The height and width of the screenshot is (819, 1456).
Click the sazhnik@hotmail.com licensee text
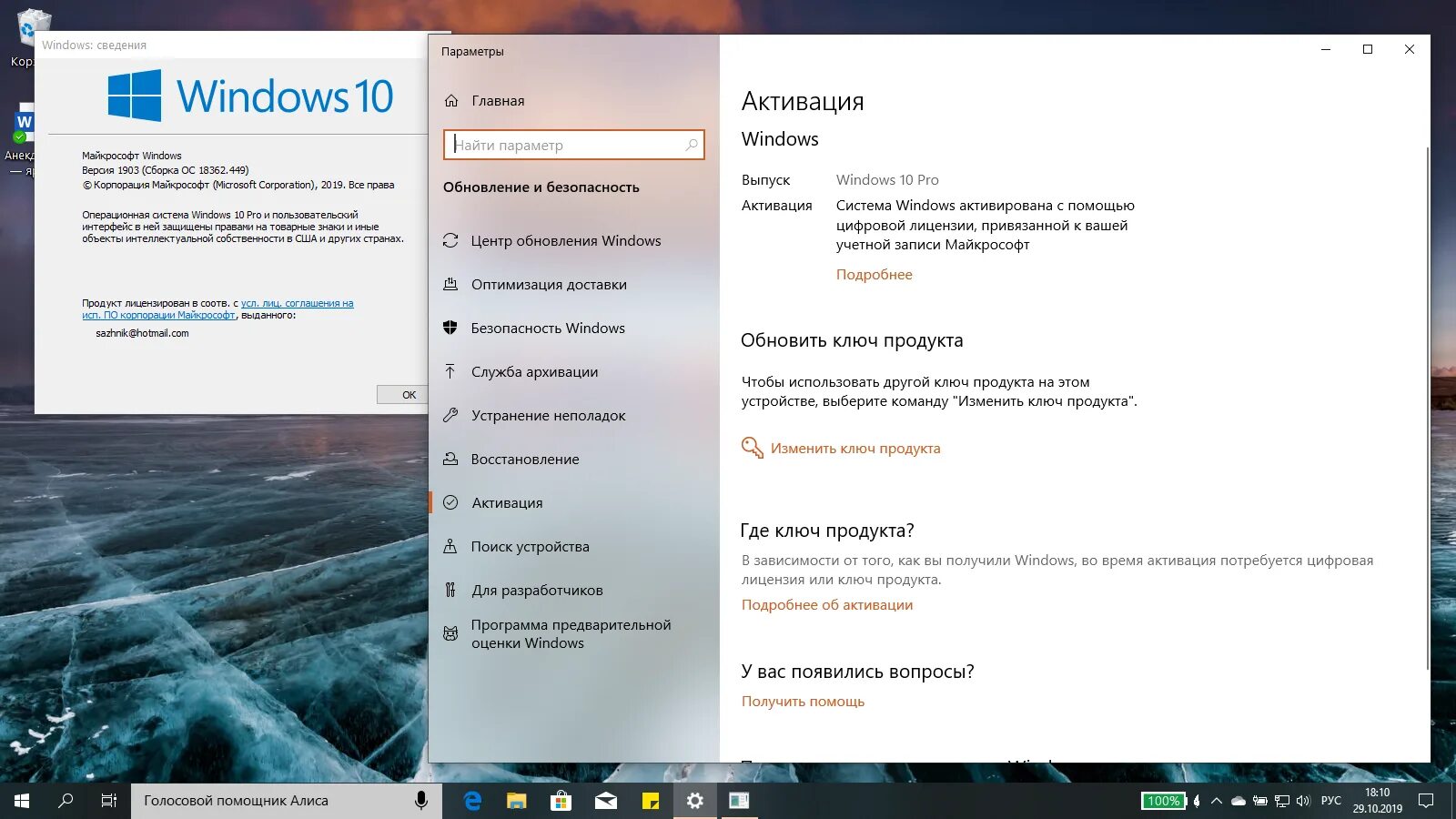[x=142, y=333]
